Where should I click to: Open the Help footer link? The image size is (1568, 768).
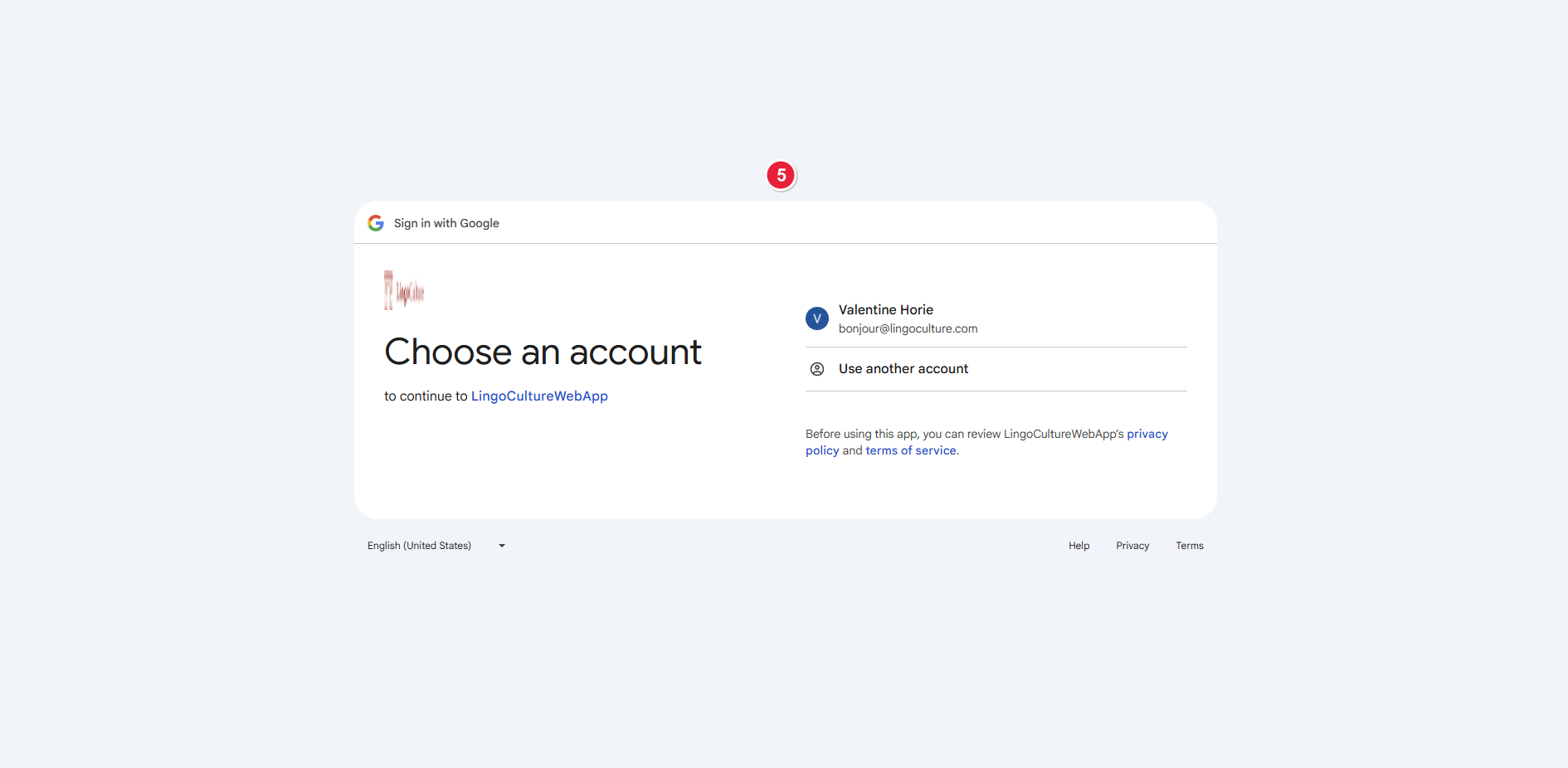[1079, 546]
